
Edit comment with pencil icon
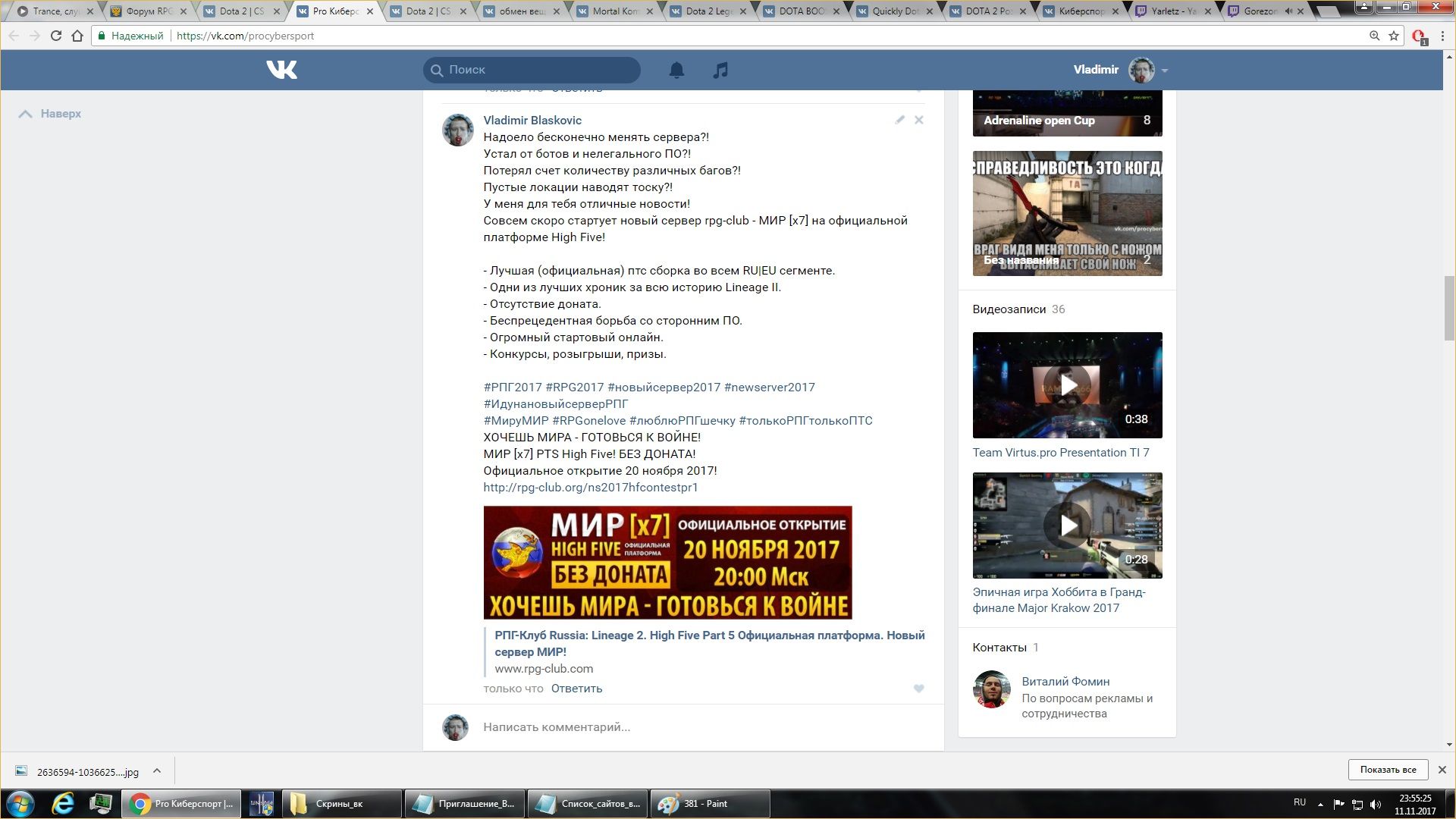[899, 120]
